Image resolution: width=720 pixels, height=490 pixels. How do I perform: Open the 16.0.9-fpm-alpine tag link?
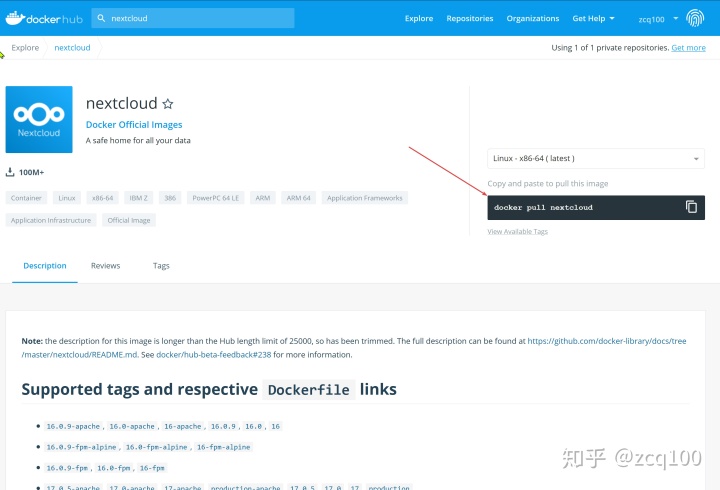point(81,447)
